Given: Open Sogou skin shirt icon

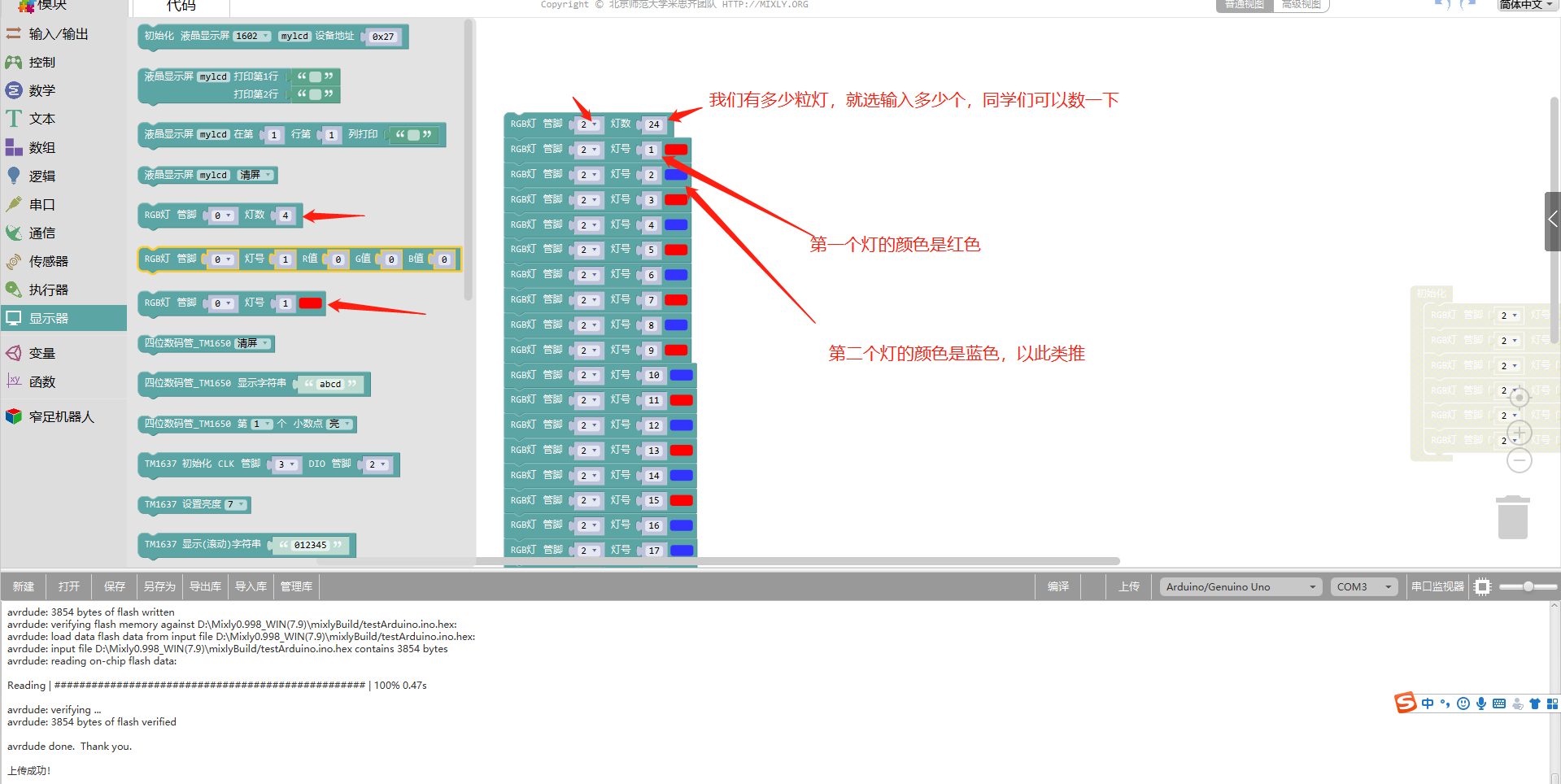Looking at the screenshot, I should pos(1535,703).
